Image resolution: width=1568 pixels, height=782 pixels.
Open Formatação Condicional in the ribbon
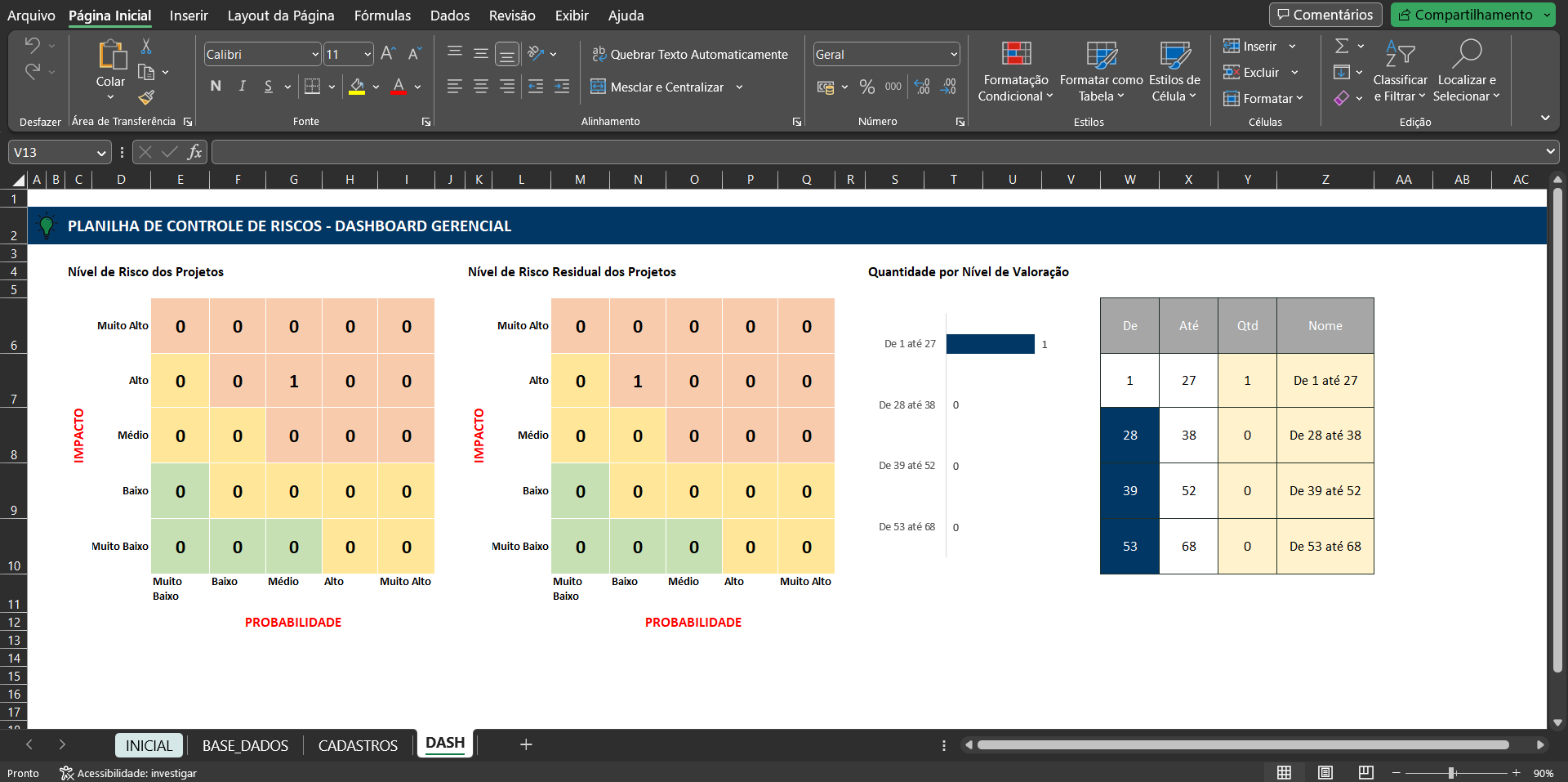pos(1014,72)
